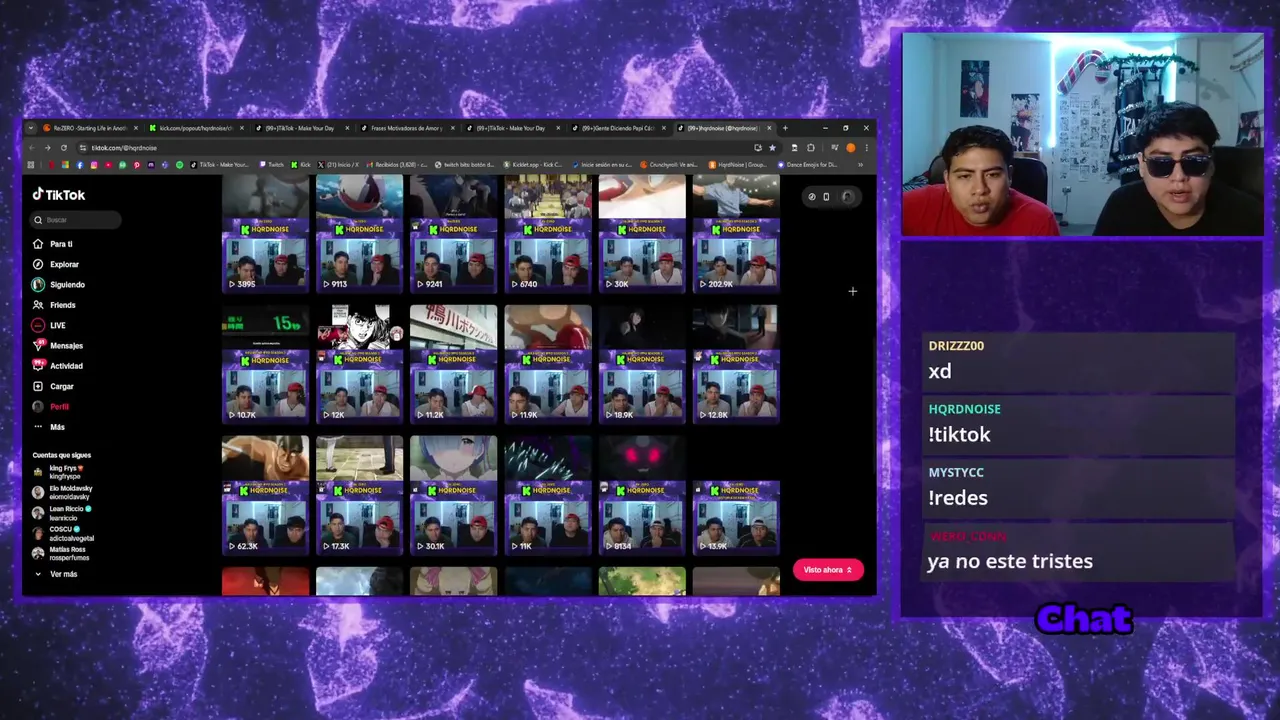This screenshot has width=1280, height=720.
Task: Click the Buscar search field
Action: click(x=76, y=220)
